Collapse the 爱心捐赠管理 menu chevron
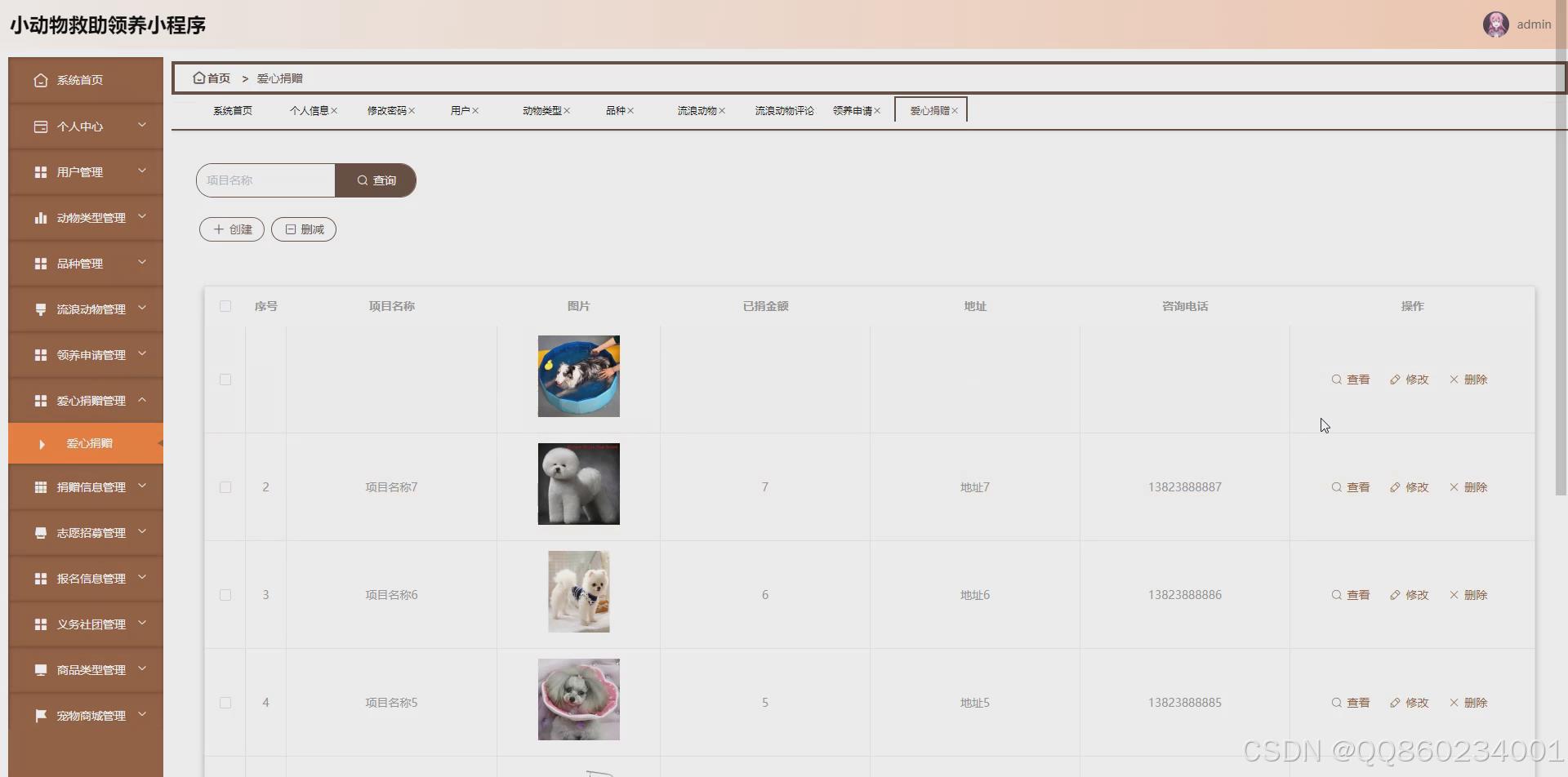The image size is (1568, 777). pyautogui.click(x=142, y=399)
